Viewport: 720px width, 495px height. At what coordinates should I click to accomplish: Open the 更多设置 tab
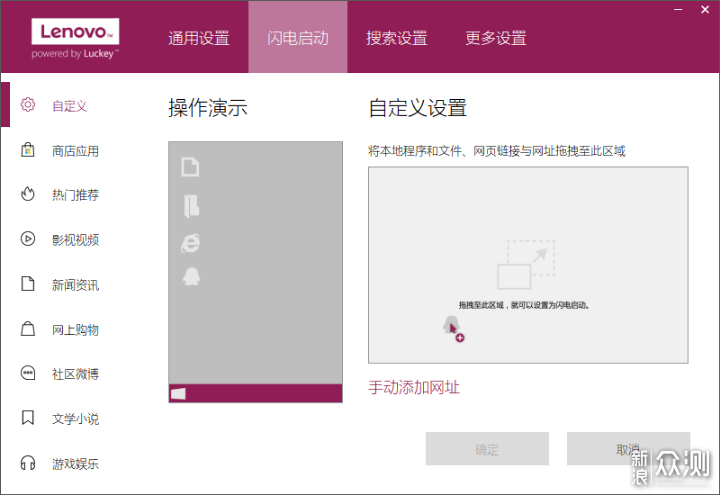point(495,38)
